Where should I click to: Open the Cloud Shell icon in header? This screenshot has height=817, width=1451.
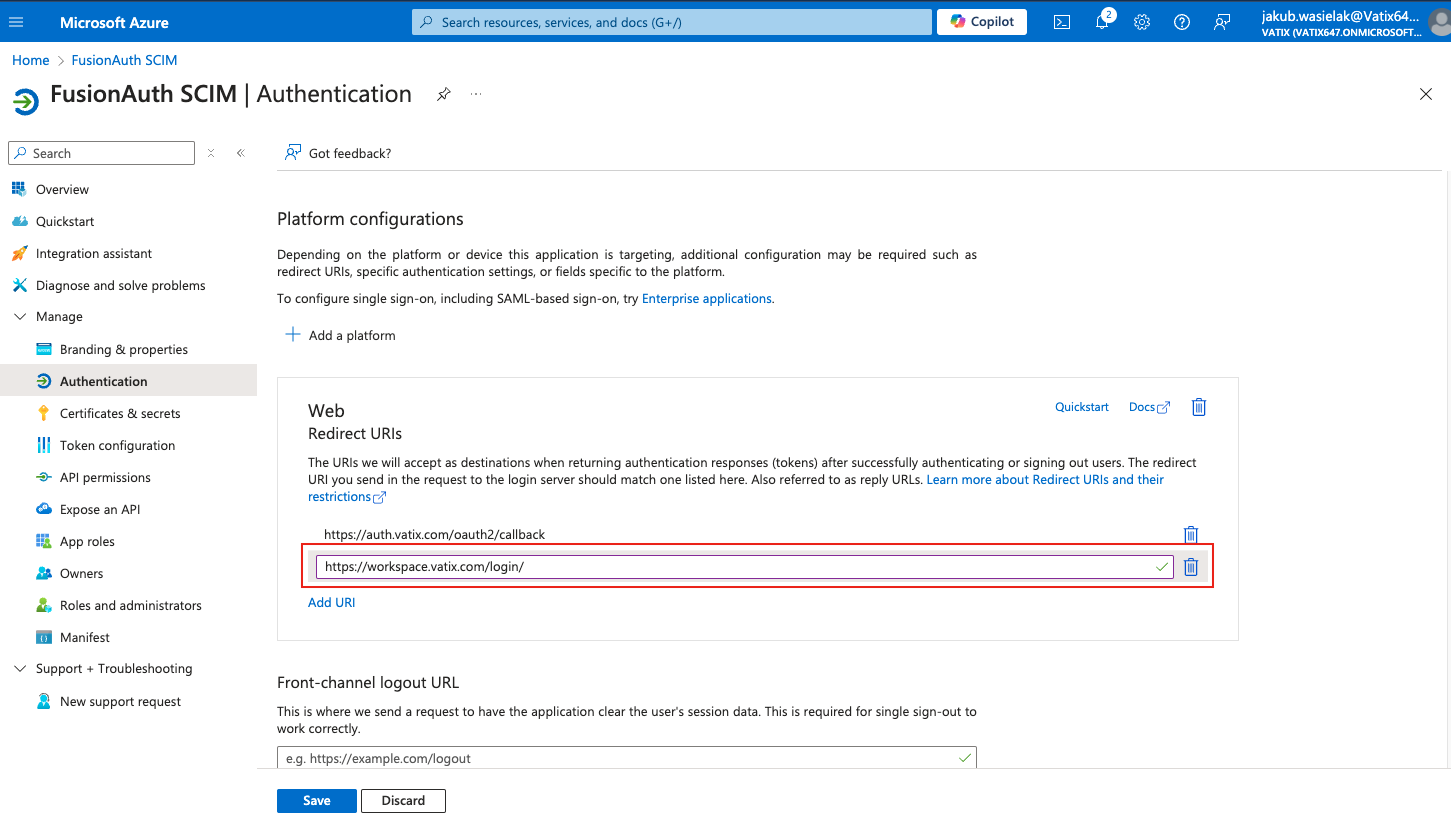click(x=1063, y=22)
